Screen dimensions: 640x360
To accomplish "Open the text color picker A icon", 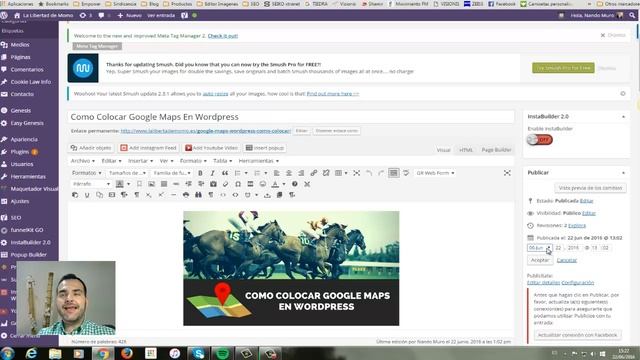I will coord(275,184).
